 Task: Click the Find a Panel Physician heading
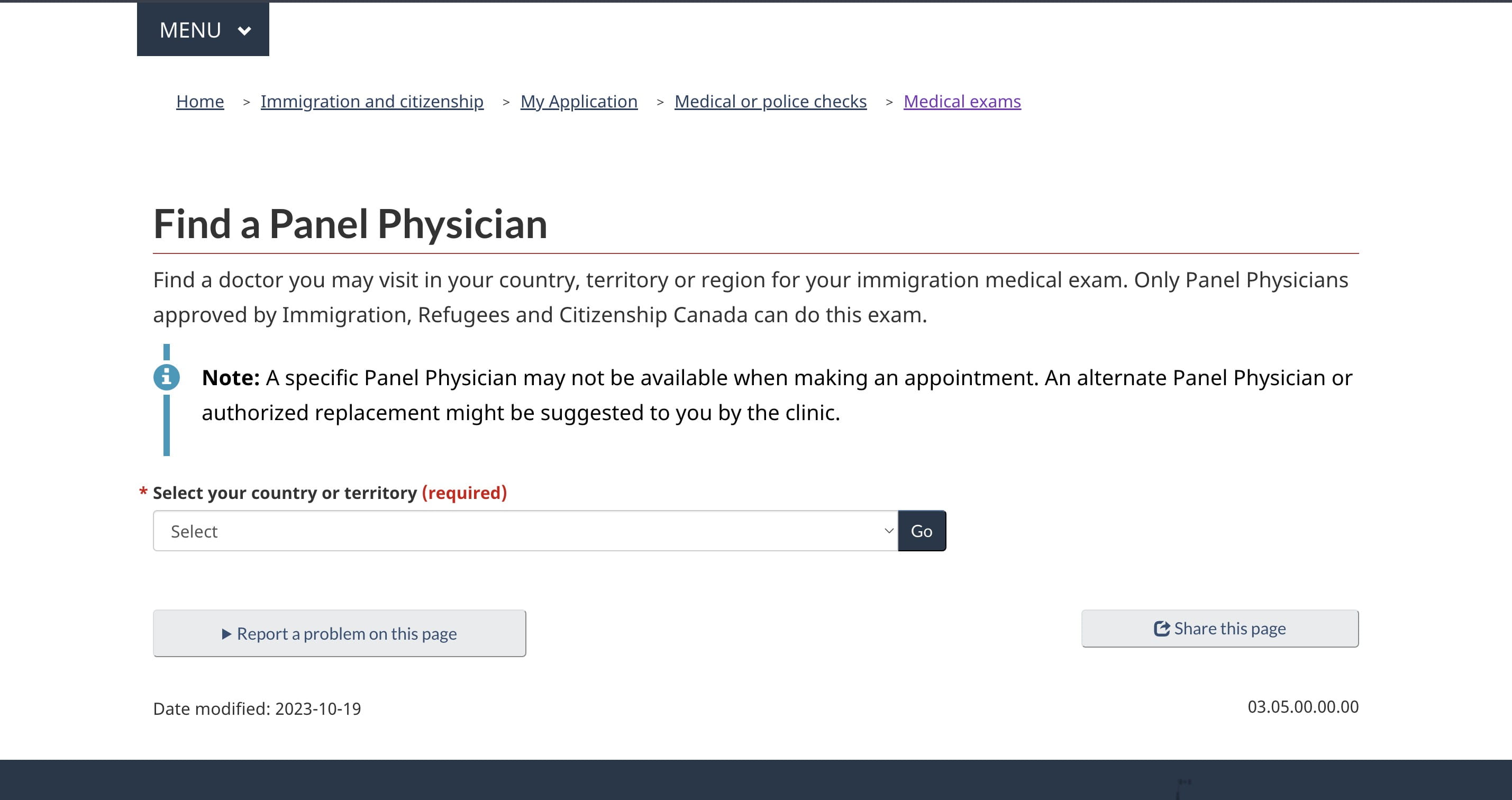[x=350, y=224]
